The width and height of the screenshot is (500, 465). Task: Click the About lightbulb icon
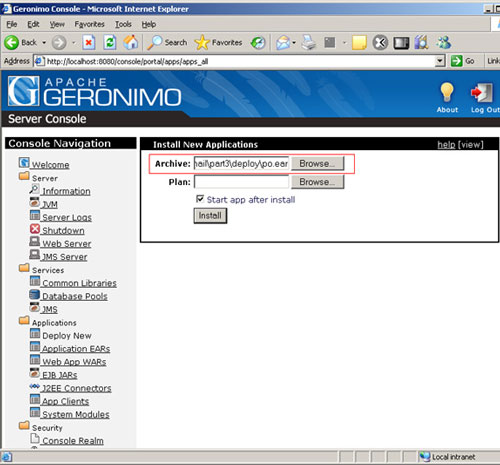(447, 92)
